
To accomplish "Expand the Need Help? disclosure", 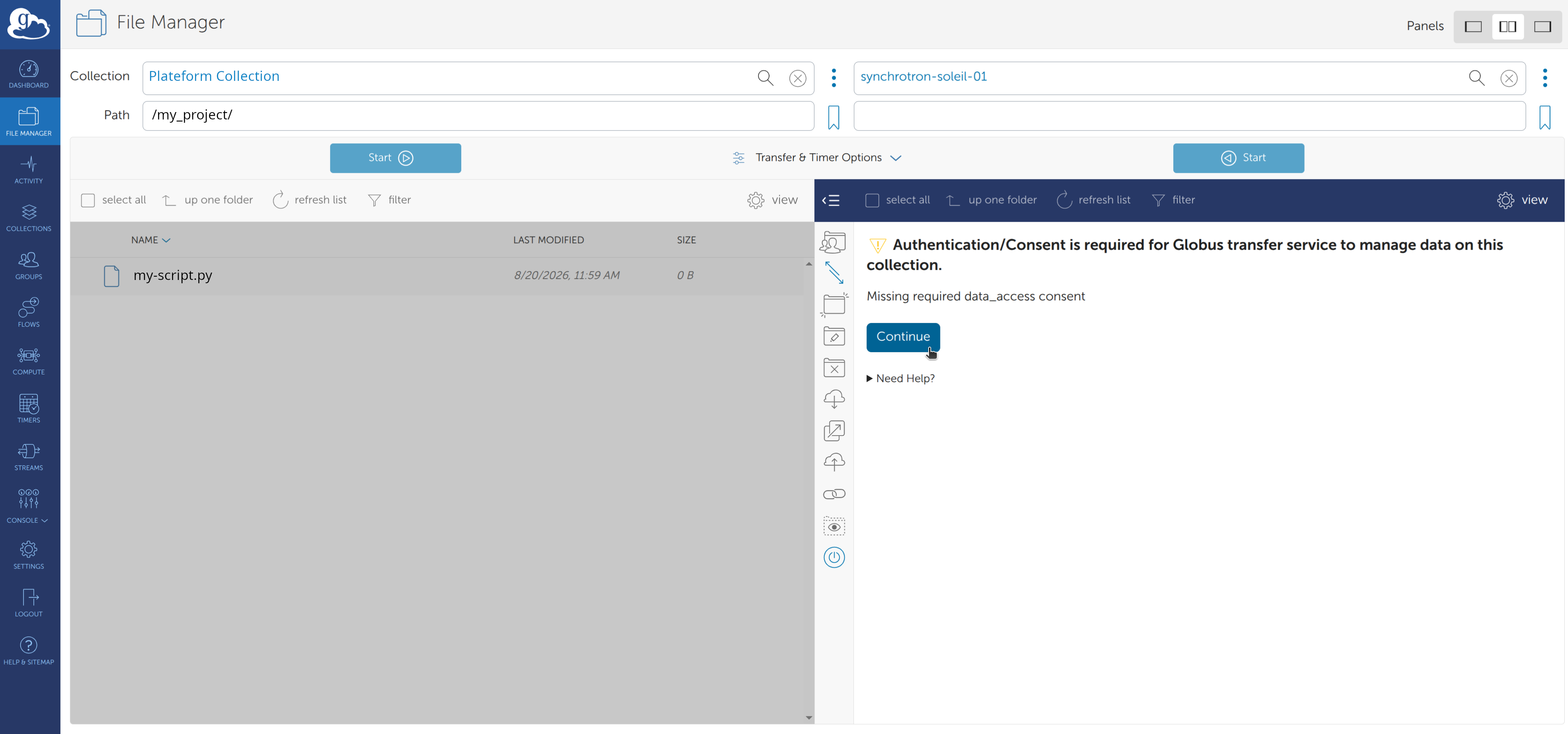I will point(900,378).
